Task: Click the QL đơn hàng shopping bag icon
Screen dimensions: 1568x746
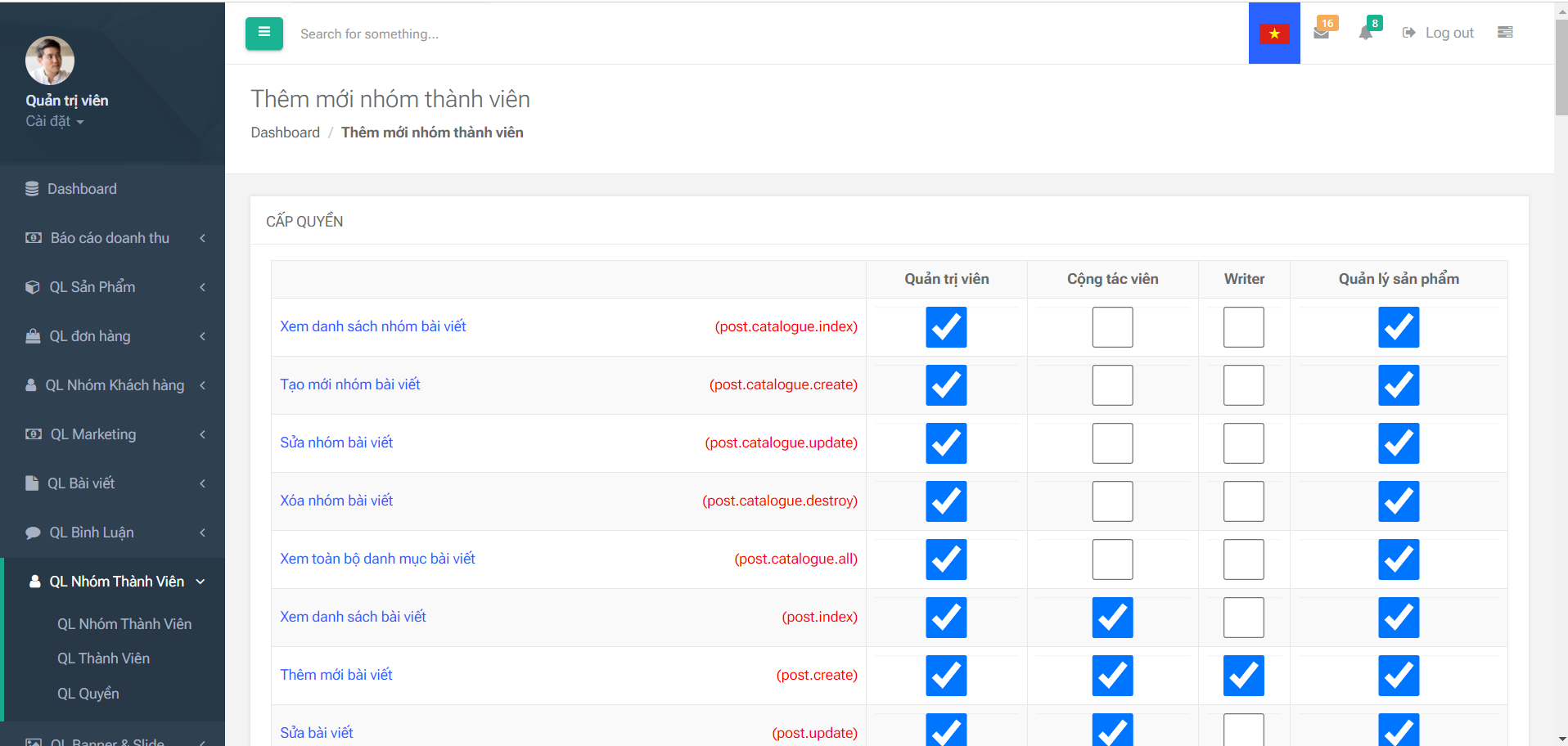Action: coord(33,336)
